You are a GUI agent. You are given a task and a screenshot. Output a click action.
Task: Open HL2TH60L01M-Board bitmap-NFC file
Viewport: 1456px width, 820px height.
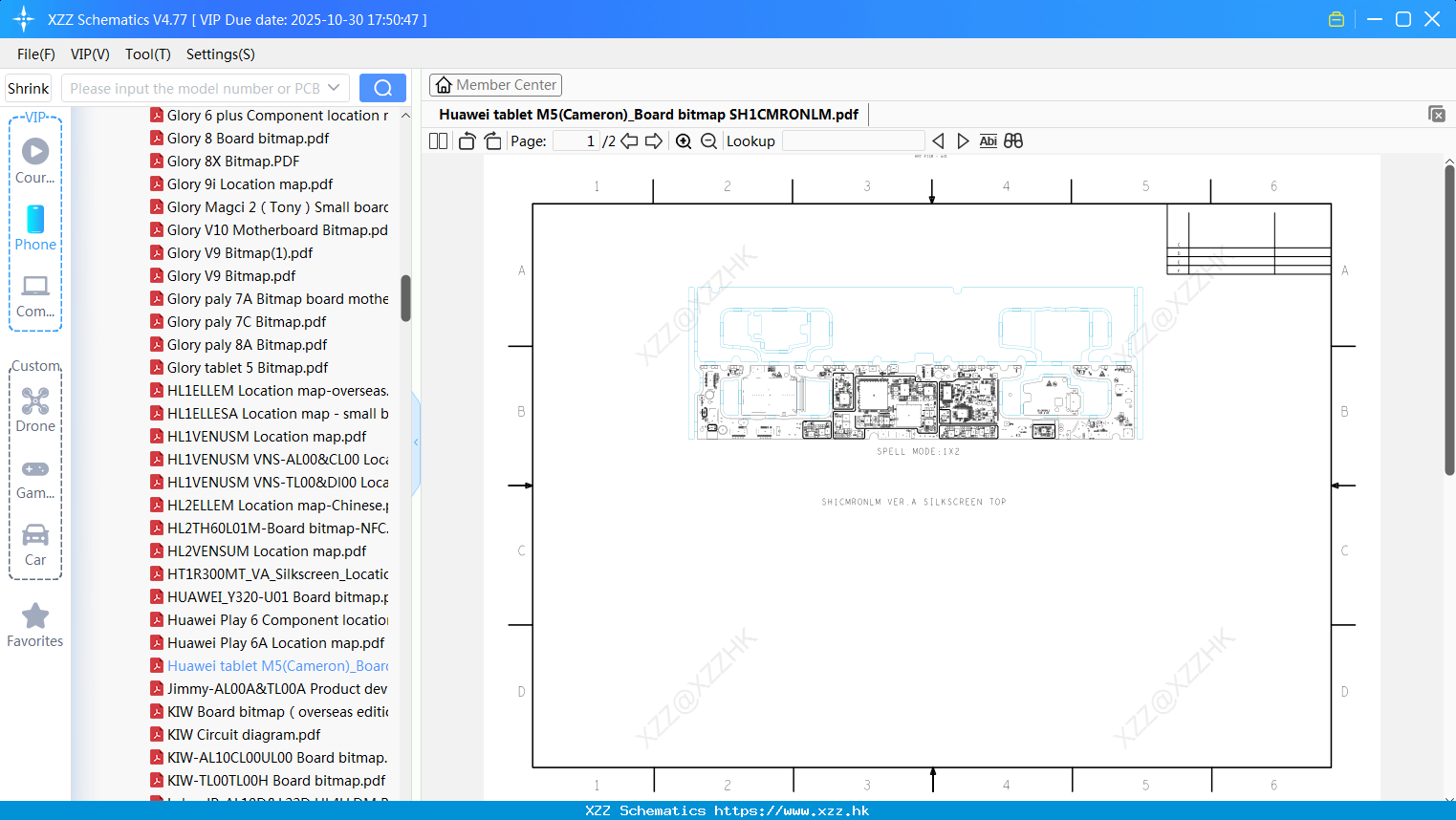click(269, 529)
